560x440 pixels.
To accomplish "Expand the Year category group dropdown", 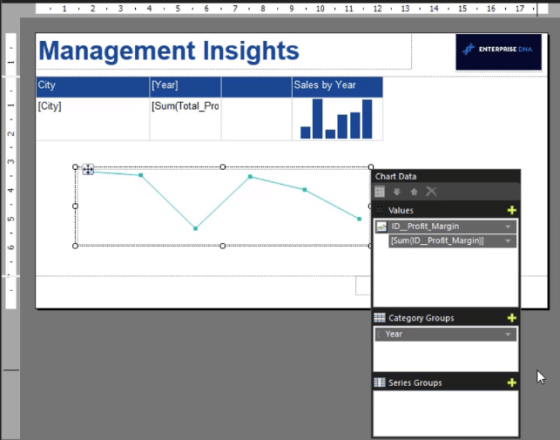I will (x=508, y=335).
